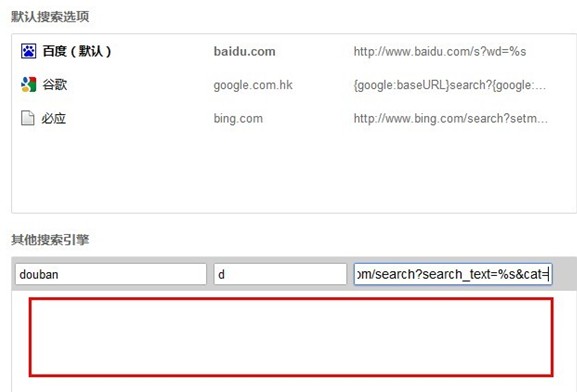Focus the search_text=%s URL input field
The image size is (577, 392).
[x=453, y=274]
